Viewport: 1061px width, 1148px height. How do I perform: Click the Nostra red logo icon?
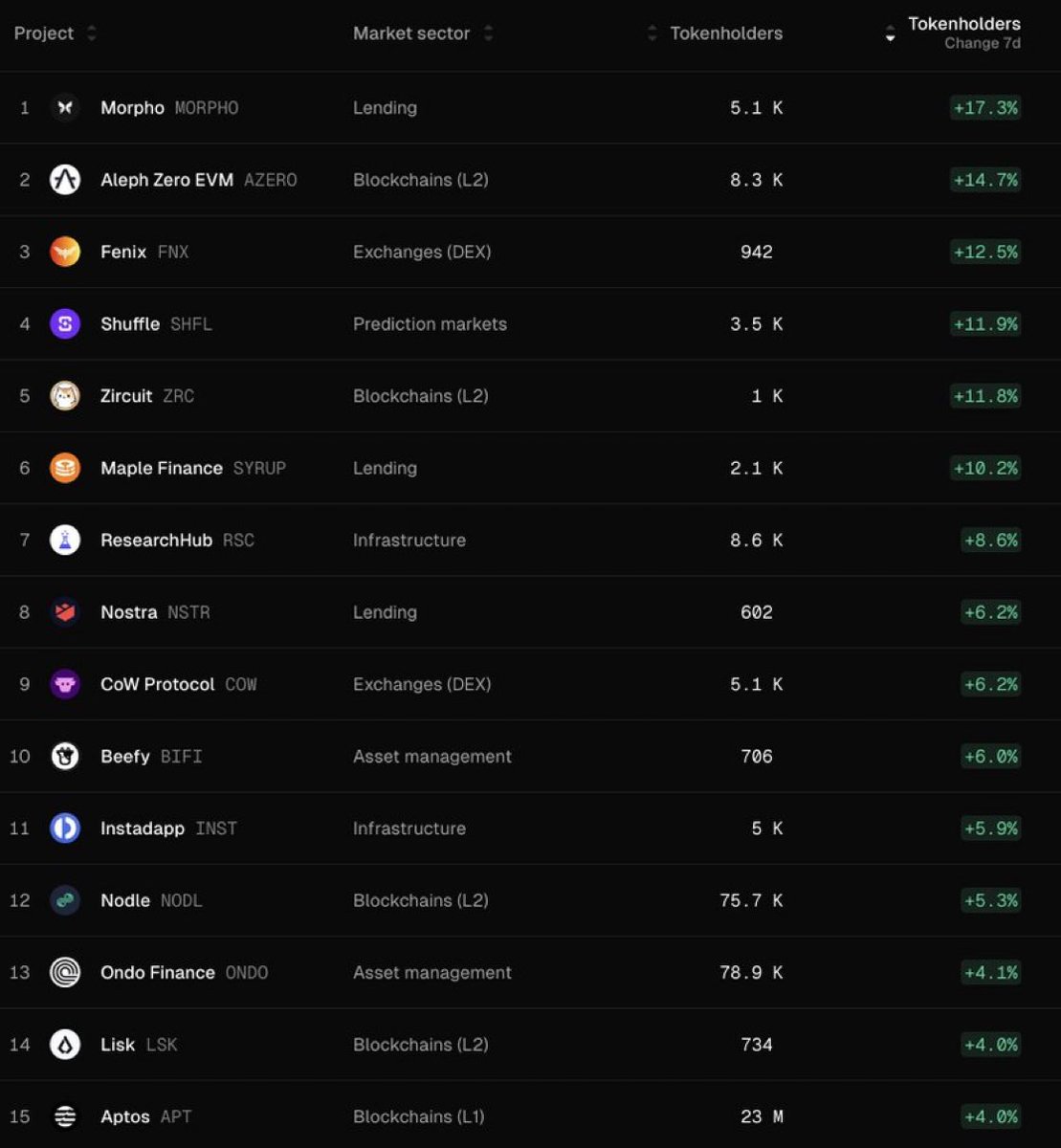click(x=65, y=612)
